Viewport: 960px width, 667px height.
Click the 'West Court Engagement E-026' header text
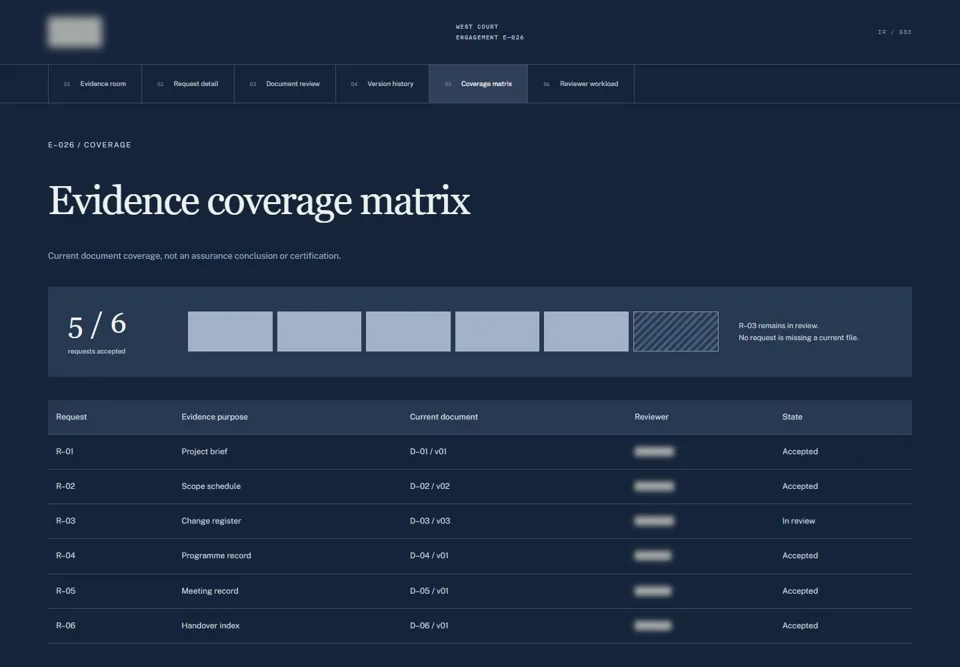click(490, 32)
